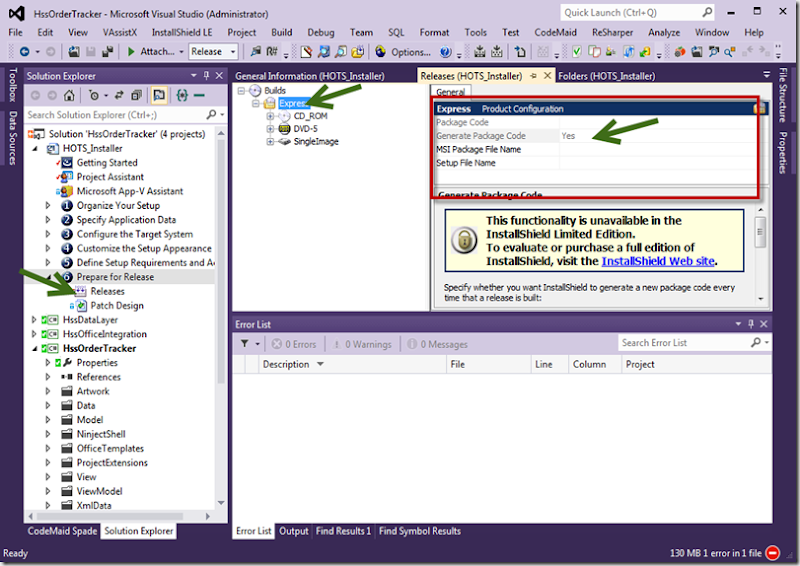Open the Build menu

pos(282,32)
